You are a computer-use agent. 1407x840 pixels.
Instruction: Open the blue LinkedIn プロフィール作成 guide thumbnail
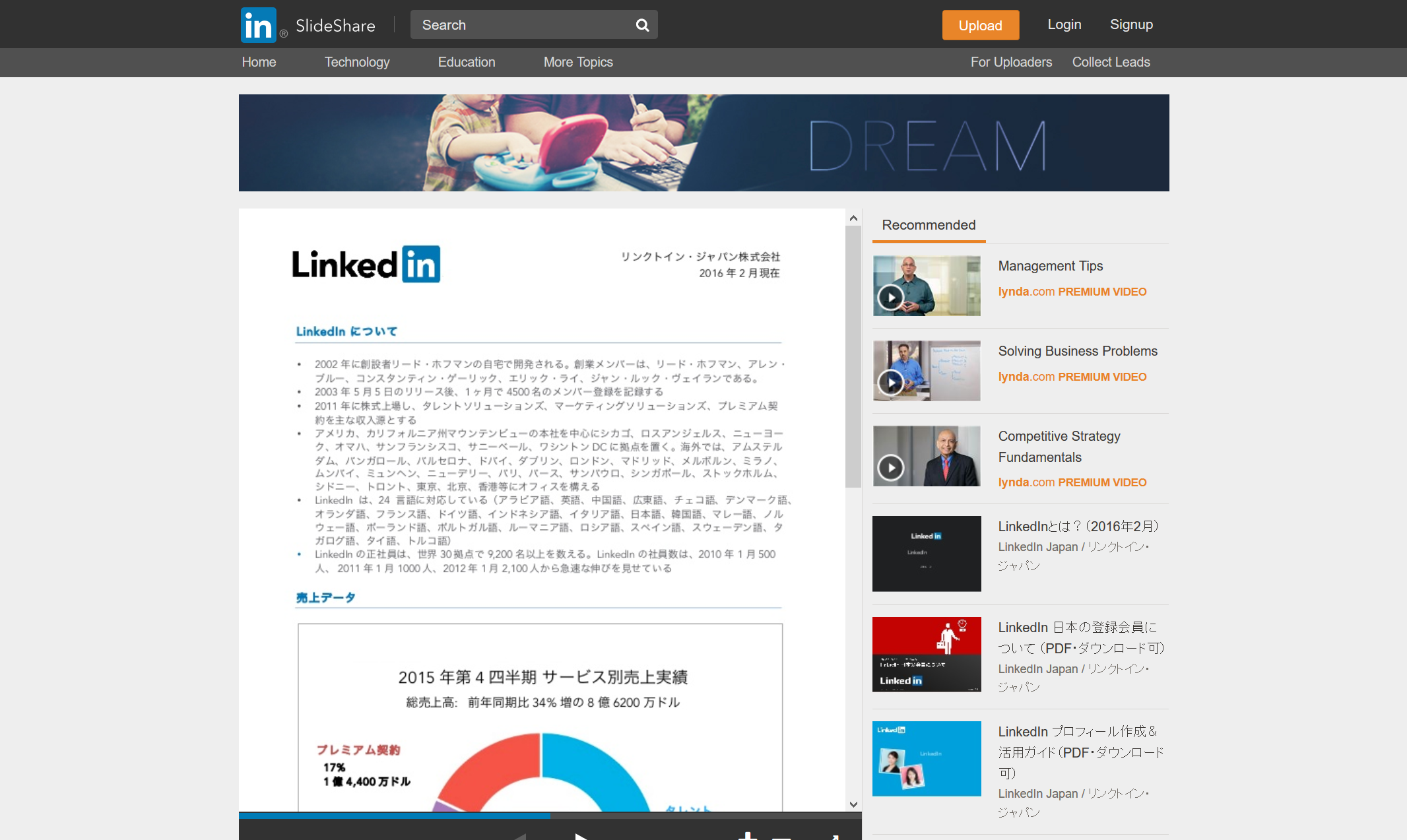(927, 759)
